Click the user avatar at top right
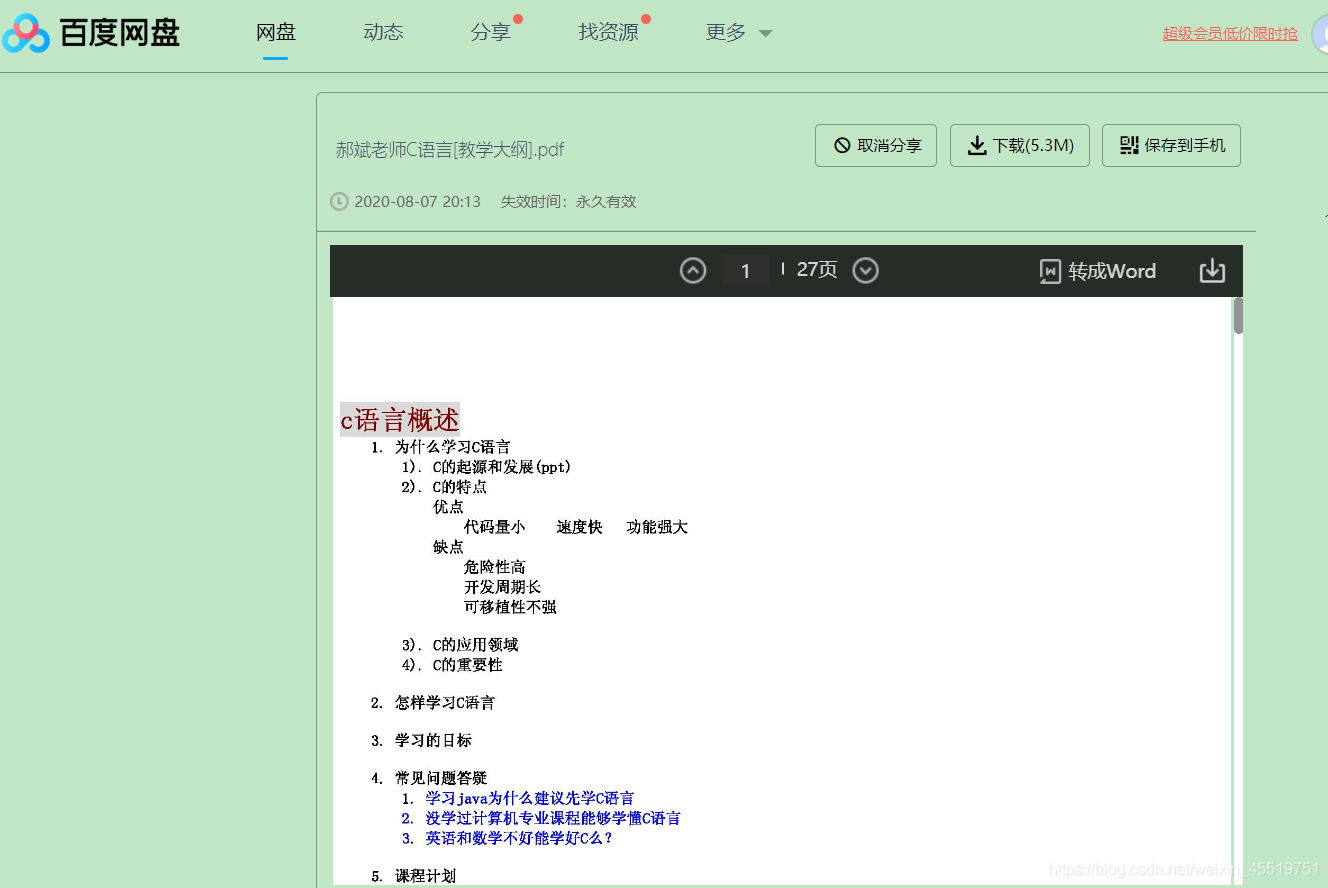This screenshot has width=1328, height=888. 1320,34
